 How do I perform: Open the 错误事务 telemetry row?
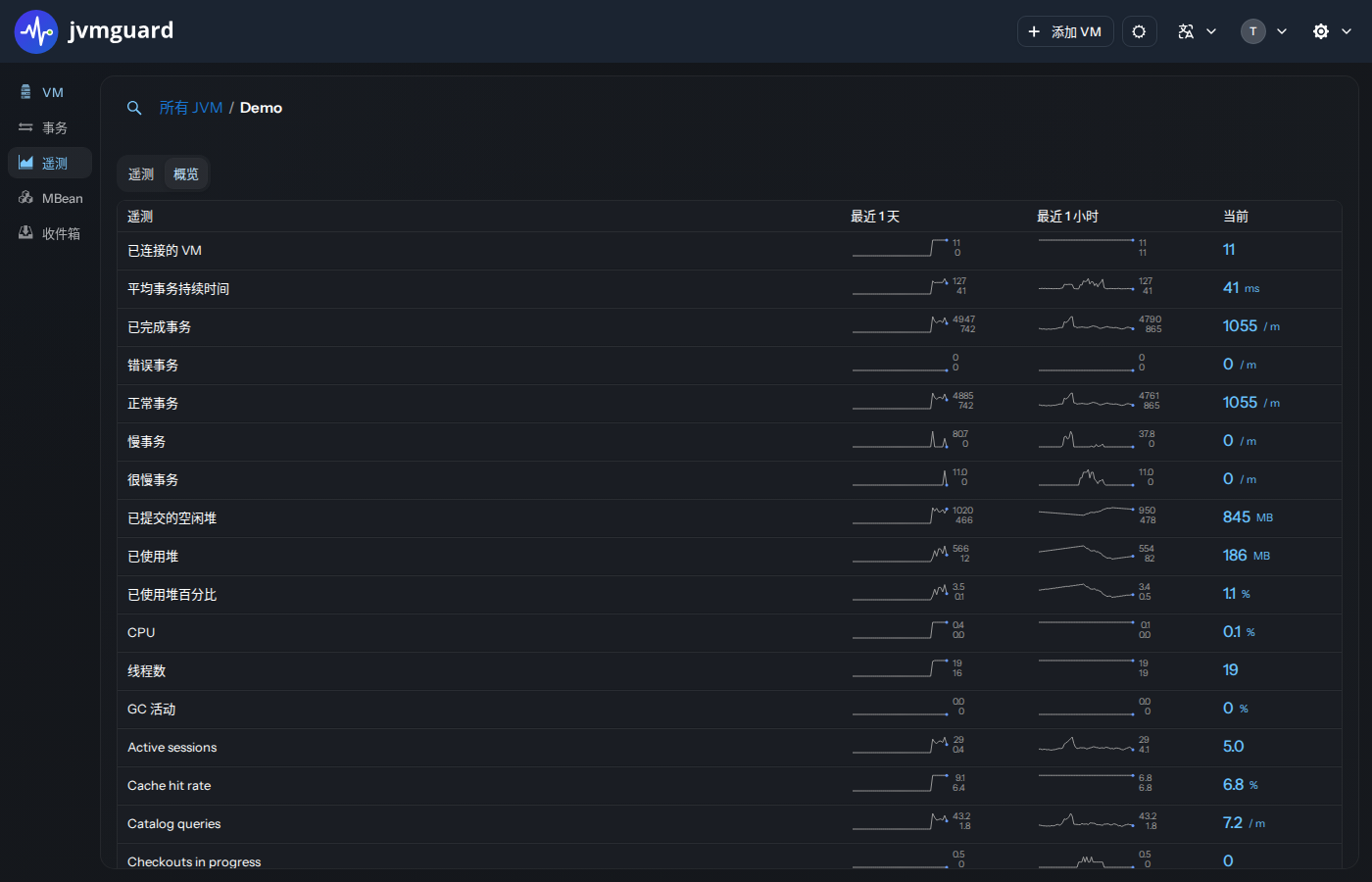729,366
